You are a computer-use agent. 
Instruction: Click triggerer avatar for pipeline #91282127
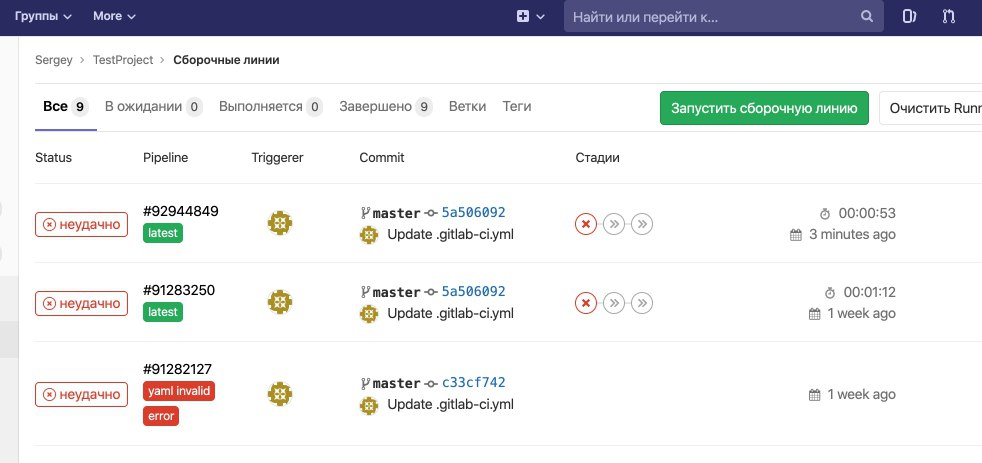[x=280, y=394]
